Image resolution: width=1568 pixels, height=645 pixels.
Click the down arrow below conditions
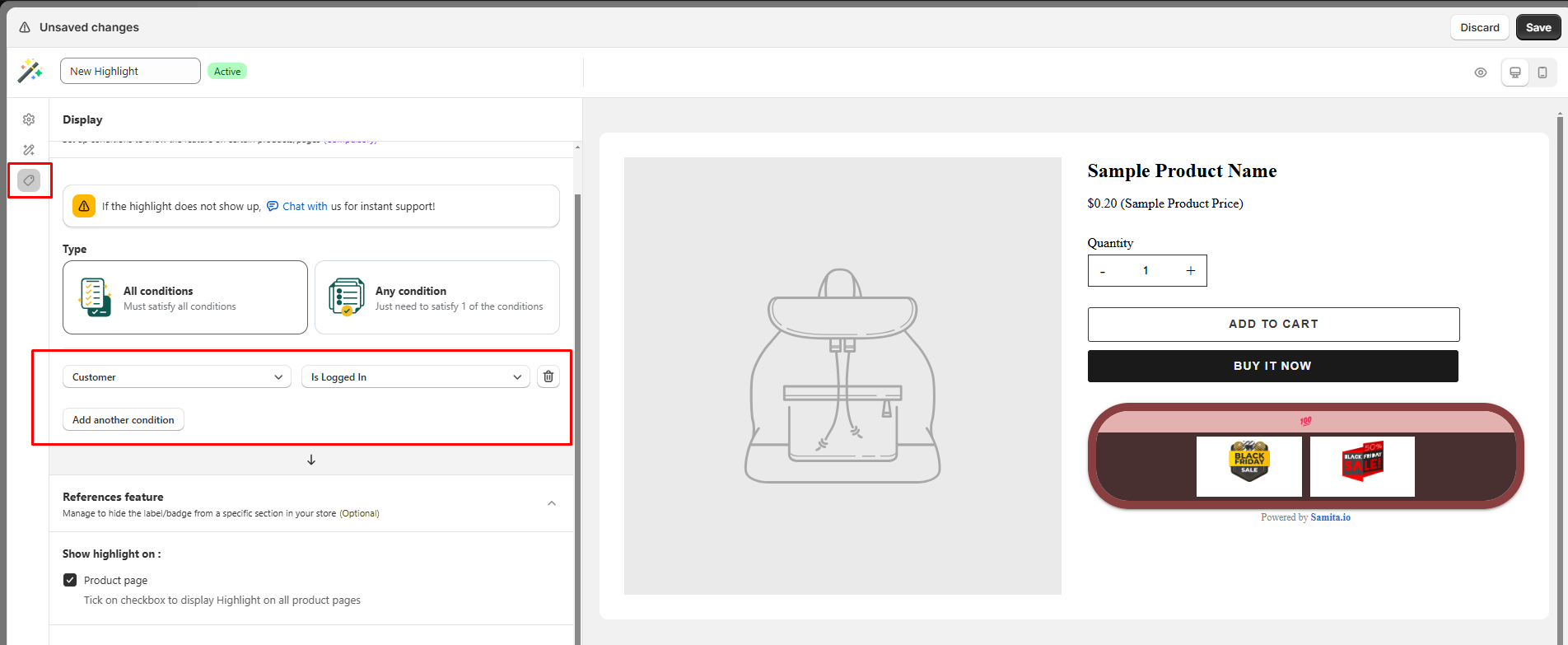point(311,460)
